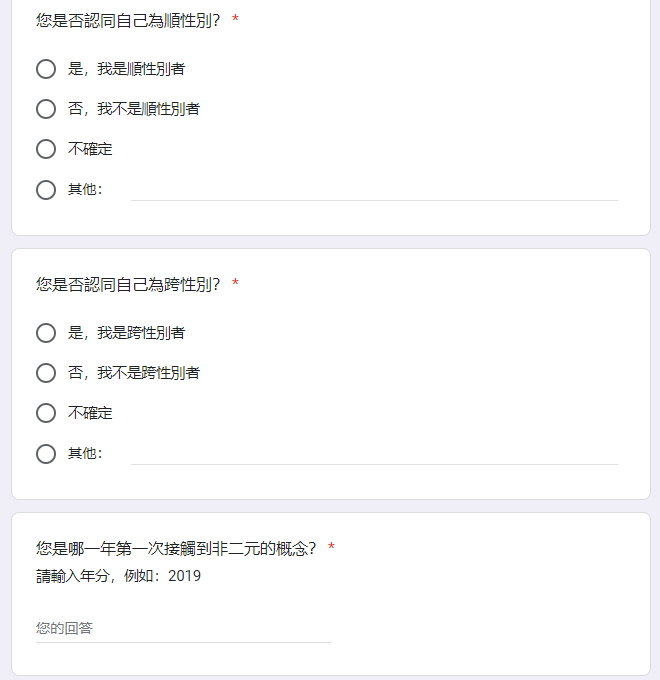Click question title about 非二元的概念
660x680 pixels.
coord(176,549)
